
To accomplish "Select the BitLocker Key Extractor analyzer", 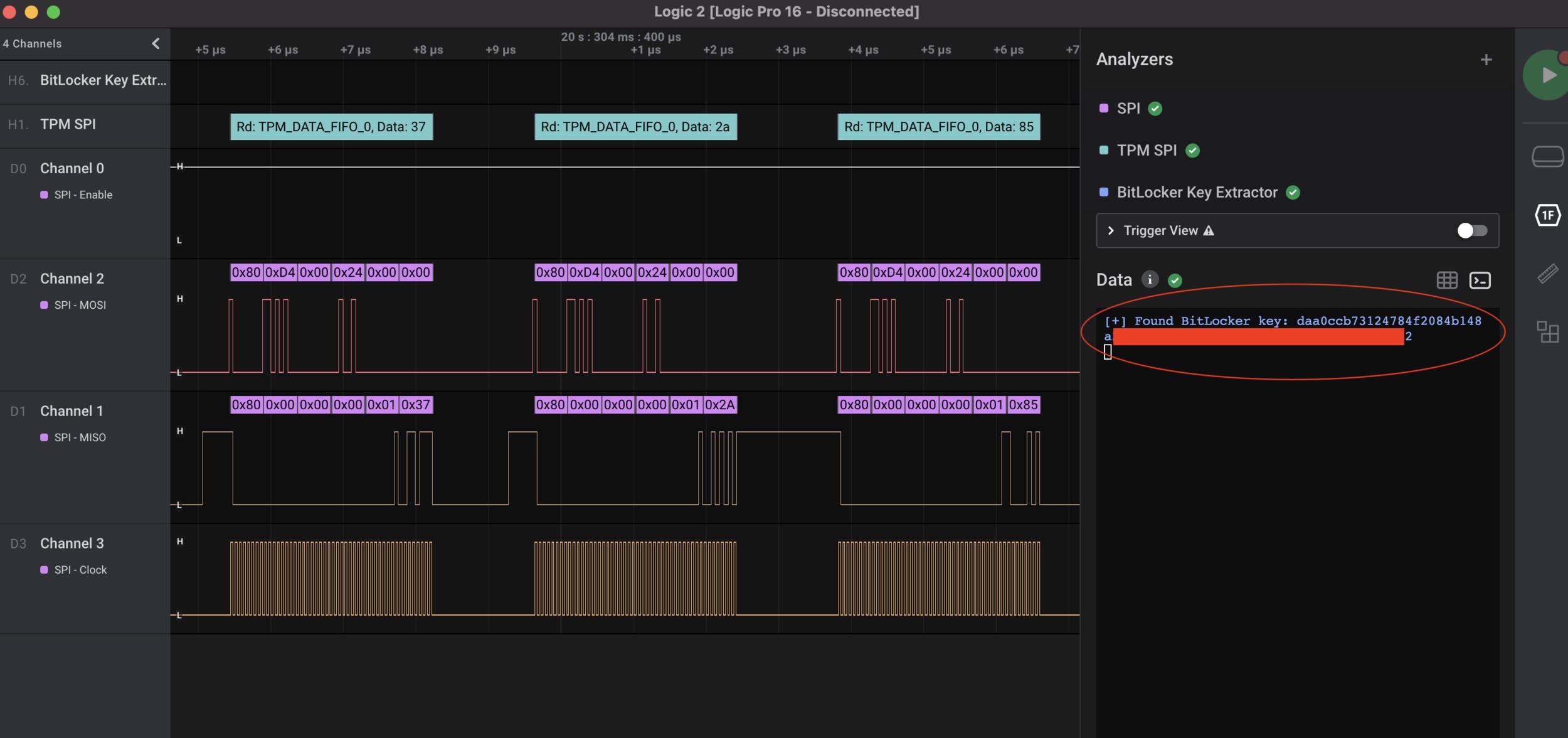I will click(1197, 192).
